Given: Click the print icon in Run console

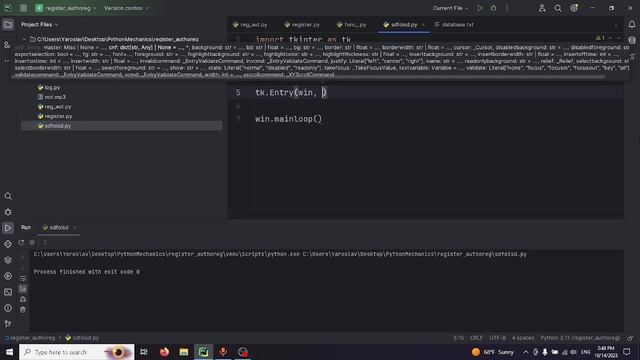Looking at the screenshot, I should (x=23, y=299).
